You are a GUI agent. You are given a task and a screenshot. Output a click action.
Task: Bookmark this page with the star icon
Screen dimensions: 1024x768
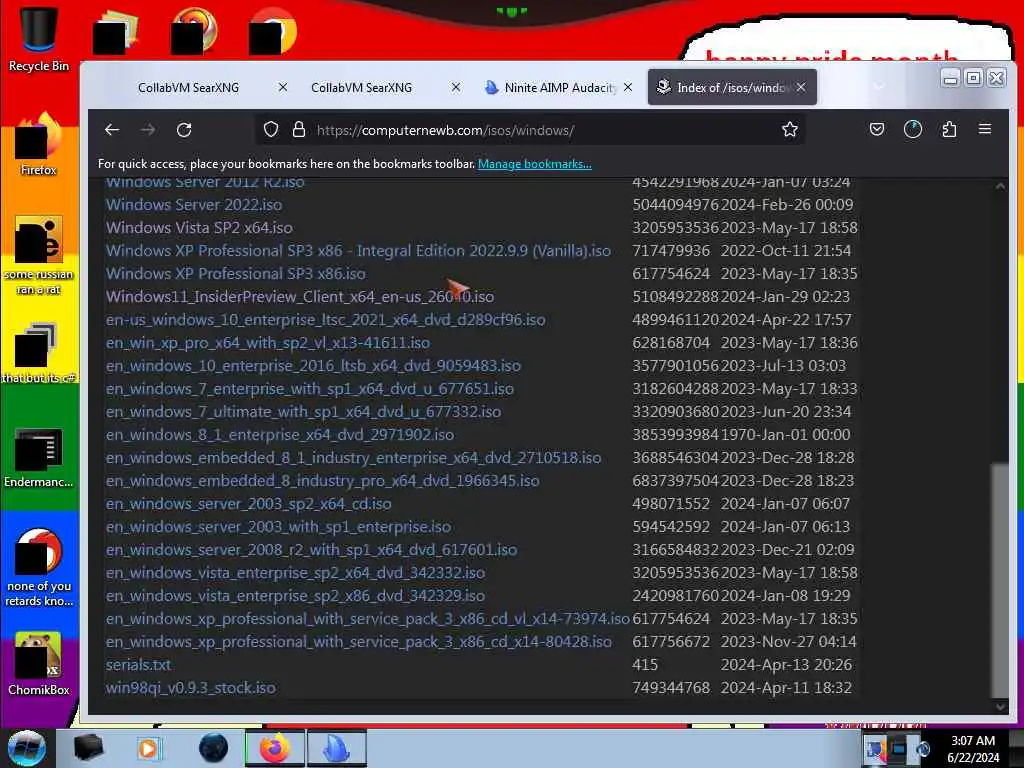[790, 129]
